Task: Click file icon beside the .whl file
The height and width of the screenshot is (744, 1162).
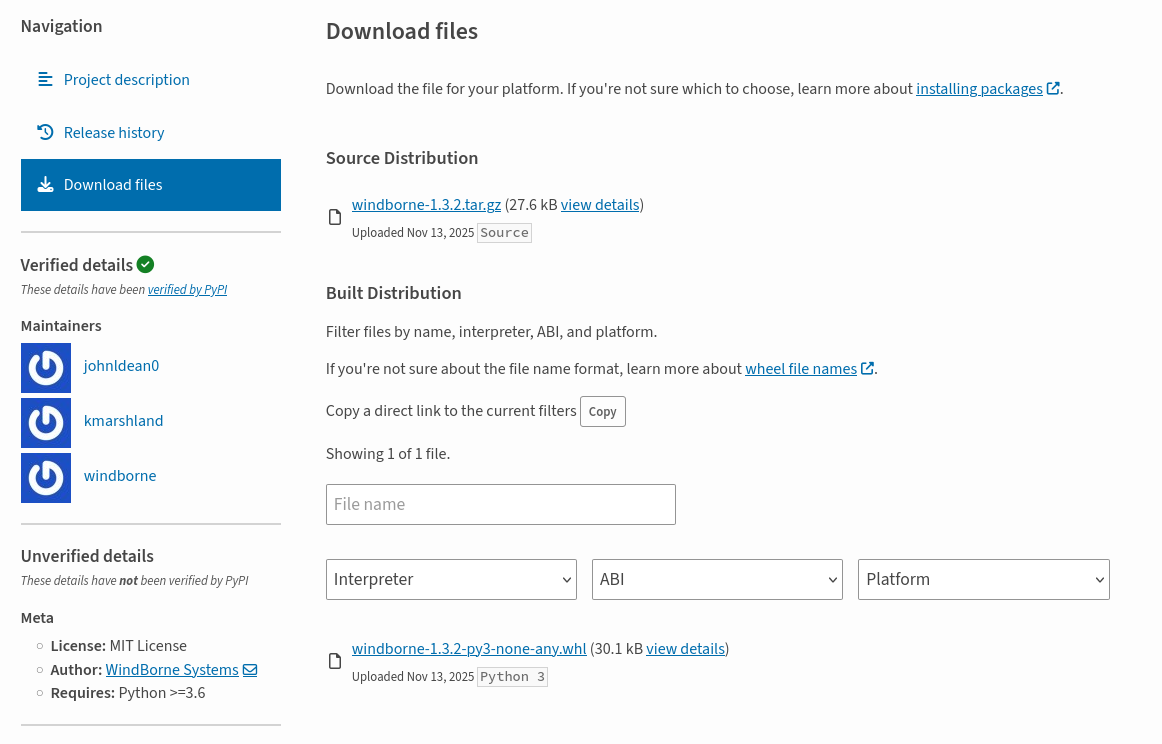Action: pos(335,662)
